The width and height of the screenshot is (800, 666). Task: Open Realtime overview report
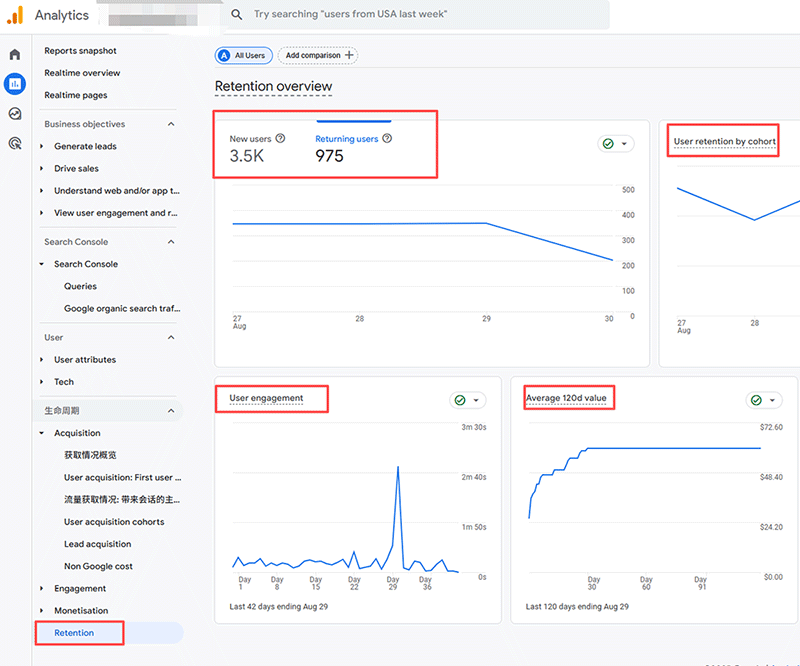tap(82, 73)
